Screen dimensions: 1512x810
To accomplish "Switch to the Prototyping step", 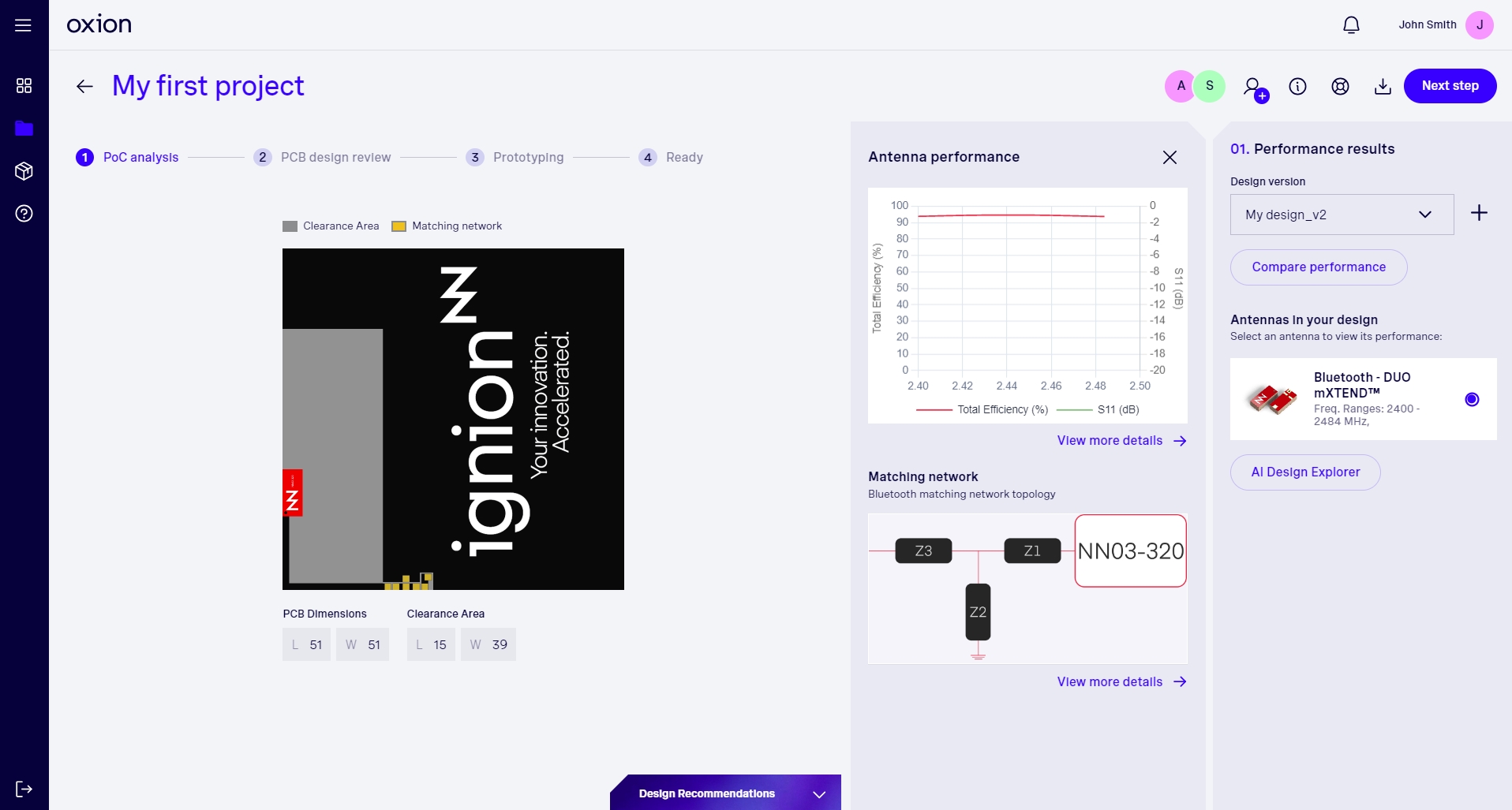I will point(528,158).
